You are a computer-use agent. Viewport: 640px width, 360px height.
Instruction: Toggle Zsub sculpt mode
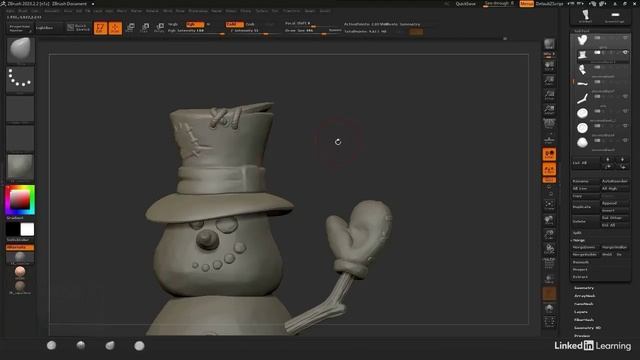250,24
